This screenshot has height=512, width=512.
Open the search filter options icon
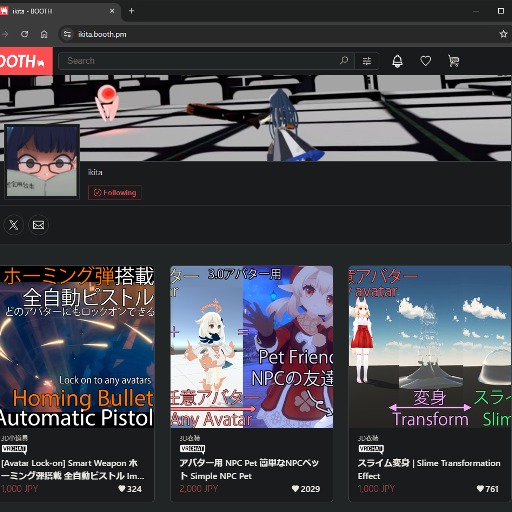[367, 61]
